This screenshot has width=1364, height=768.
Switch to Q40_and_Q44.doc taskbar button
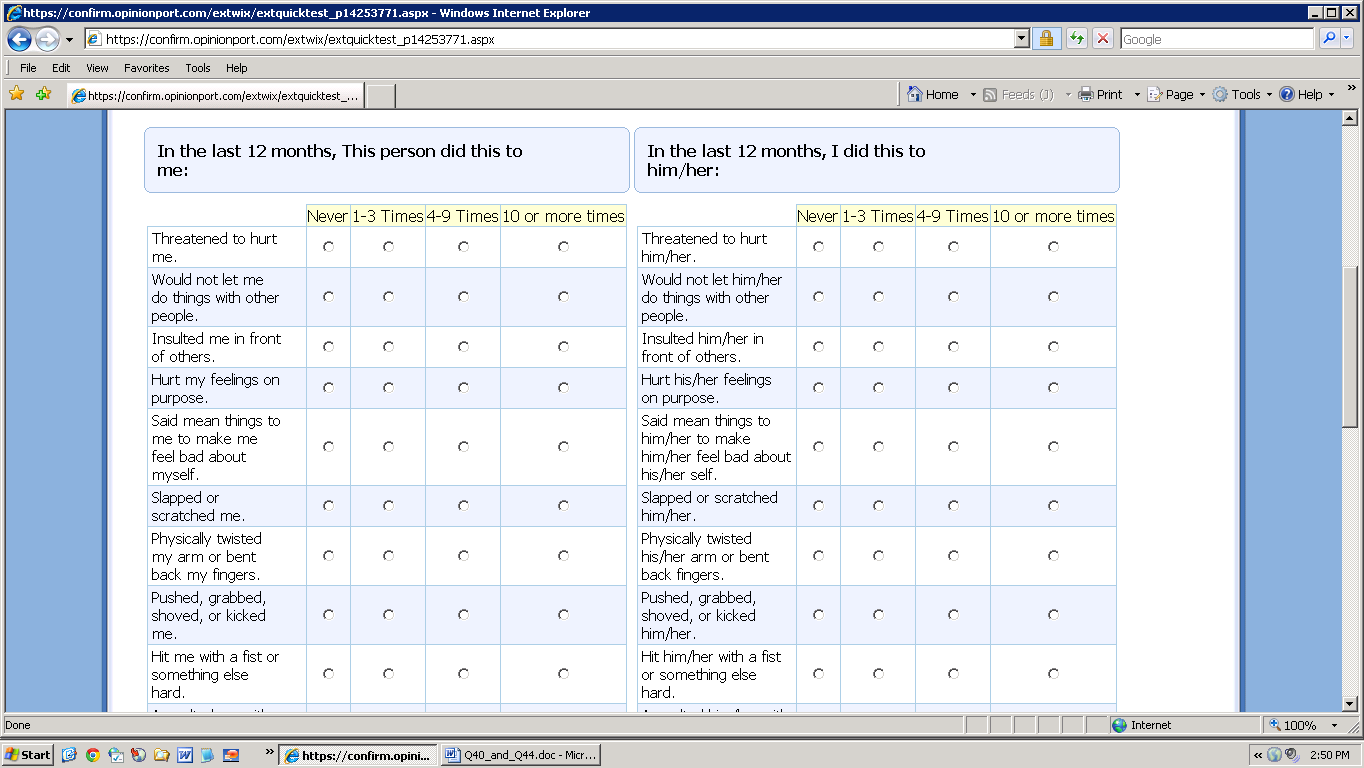521,755
